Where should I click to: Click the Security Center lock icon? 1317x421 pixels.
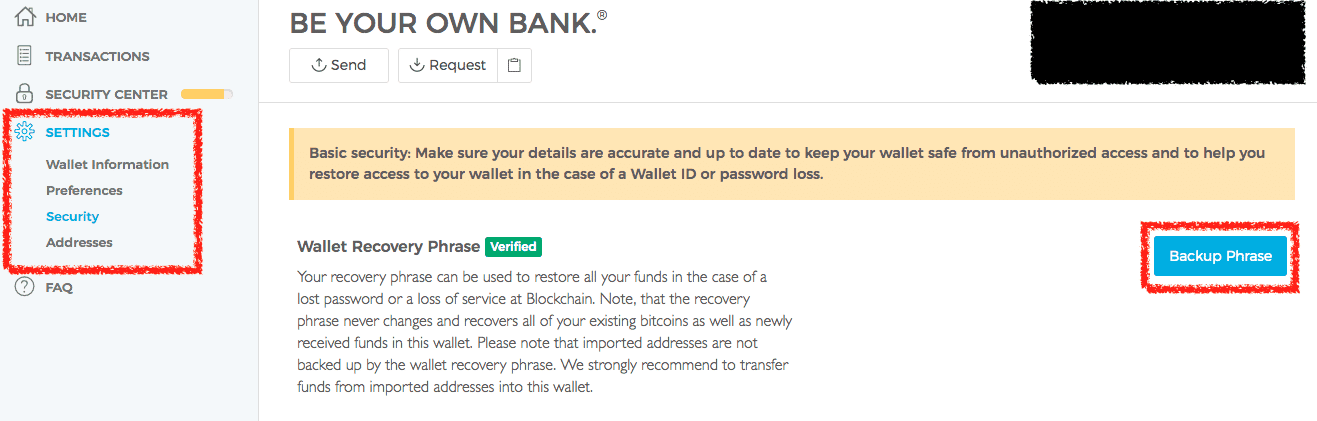tap(26, 94)
